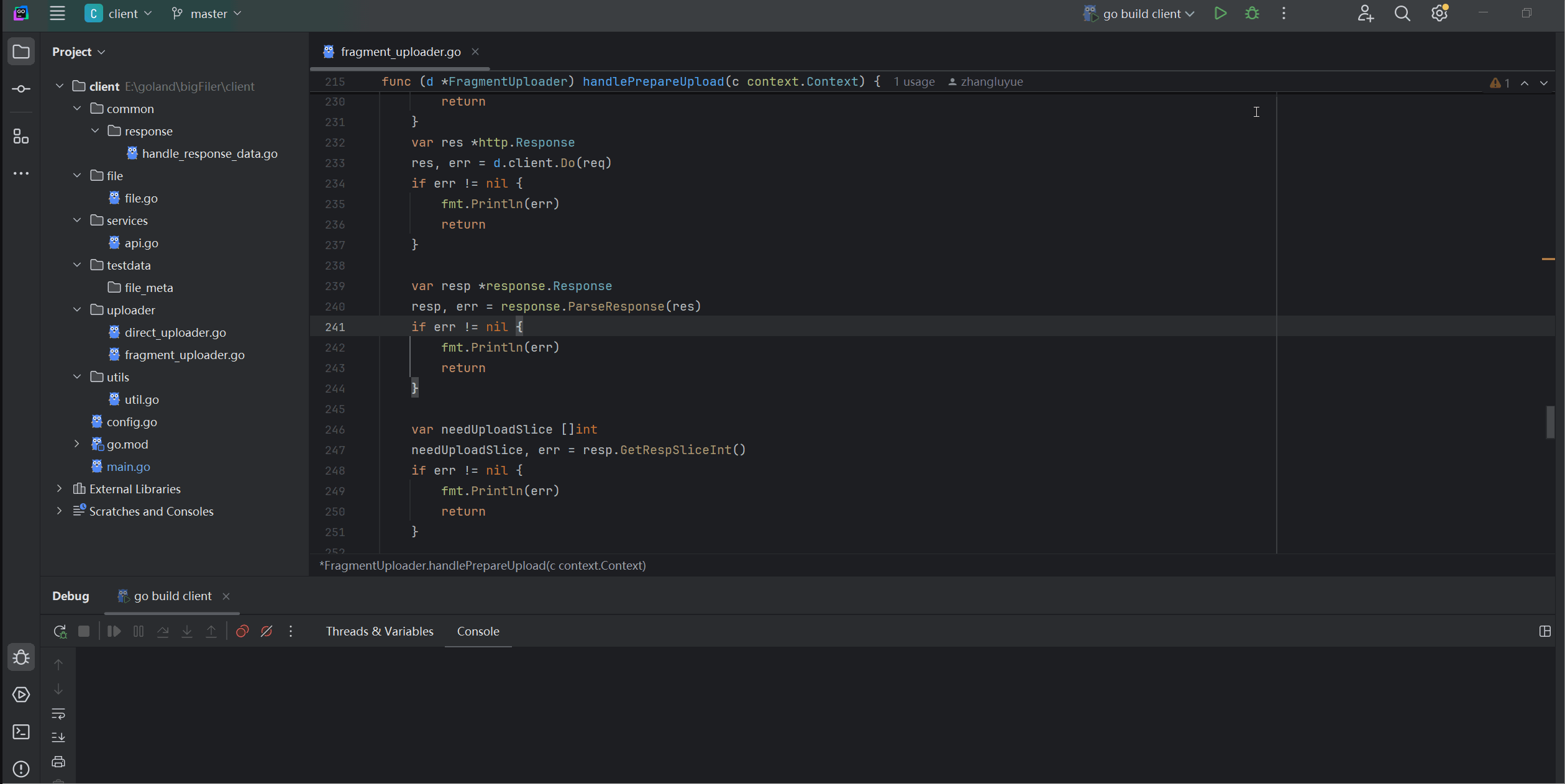Switch to Threads & Variables tab
The image size is (1565, 784).
pos(380,631)
